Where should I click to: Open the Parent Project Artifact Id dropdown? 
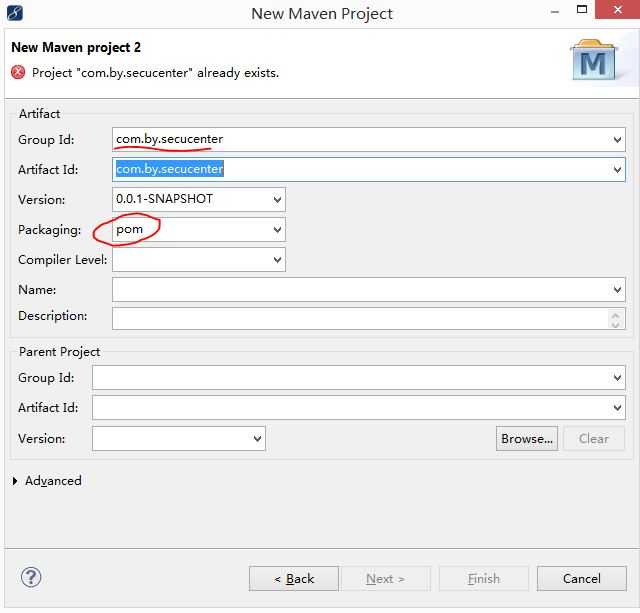[617, 407]
